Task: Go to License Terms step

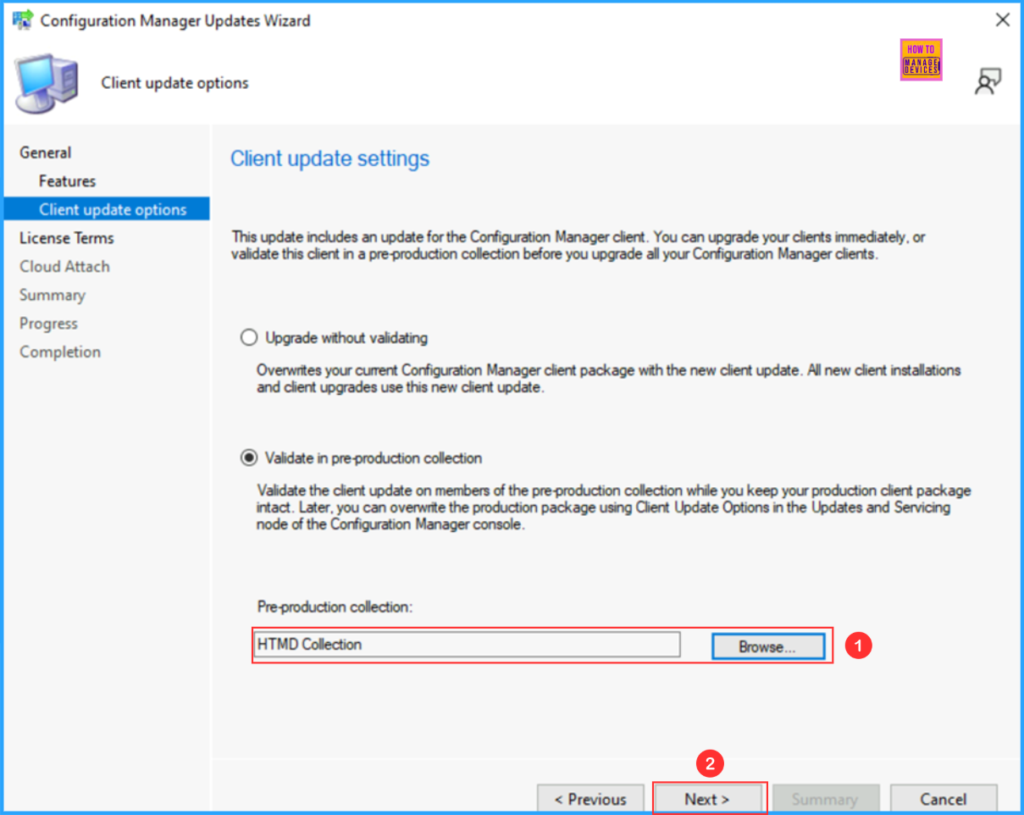Action: (x=67, y=238)
